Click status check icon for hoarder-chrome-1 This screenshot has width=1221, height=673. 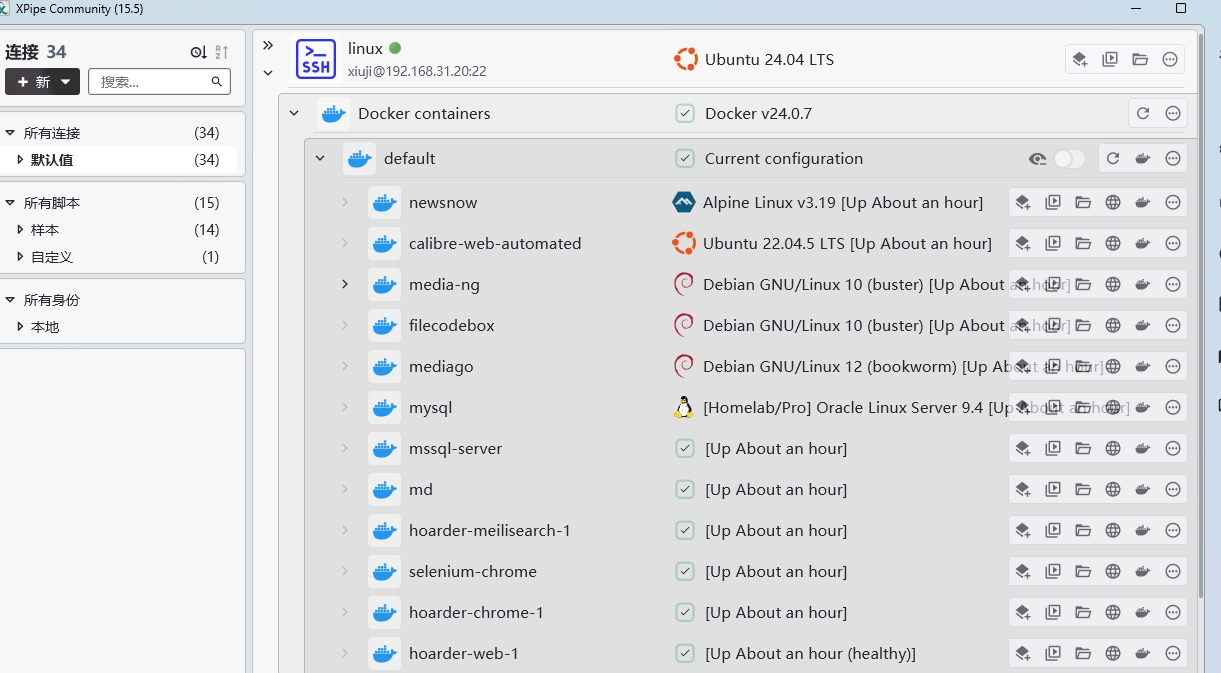[x=685, y=612]
